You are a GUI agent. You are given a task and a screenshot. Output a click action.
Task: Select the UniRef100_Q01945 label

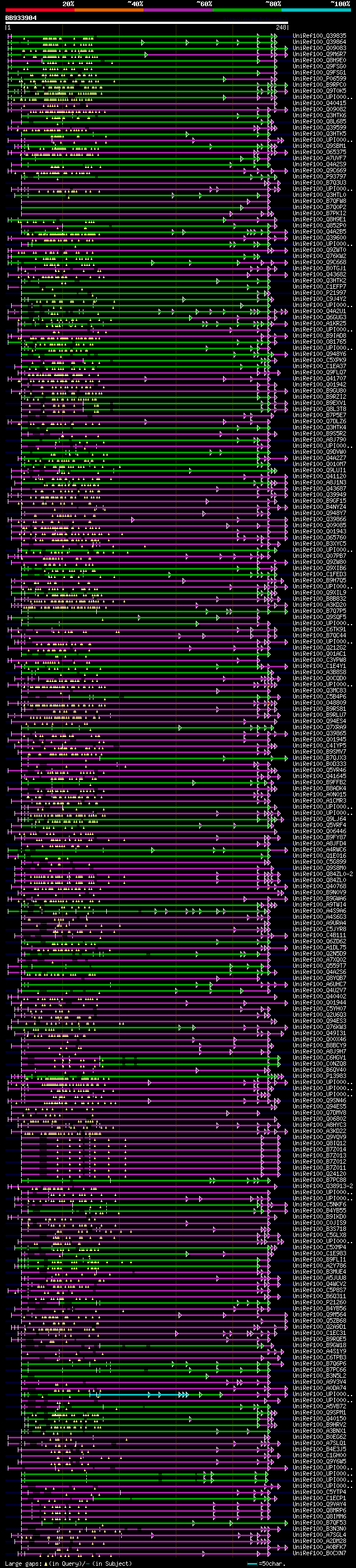[x=319, y=740]
